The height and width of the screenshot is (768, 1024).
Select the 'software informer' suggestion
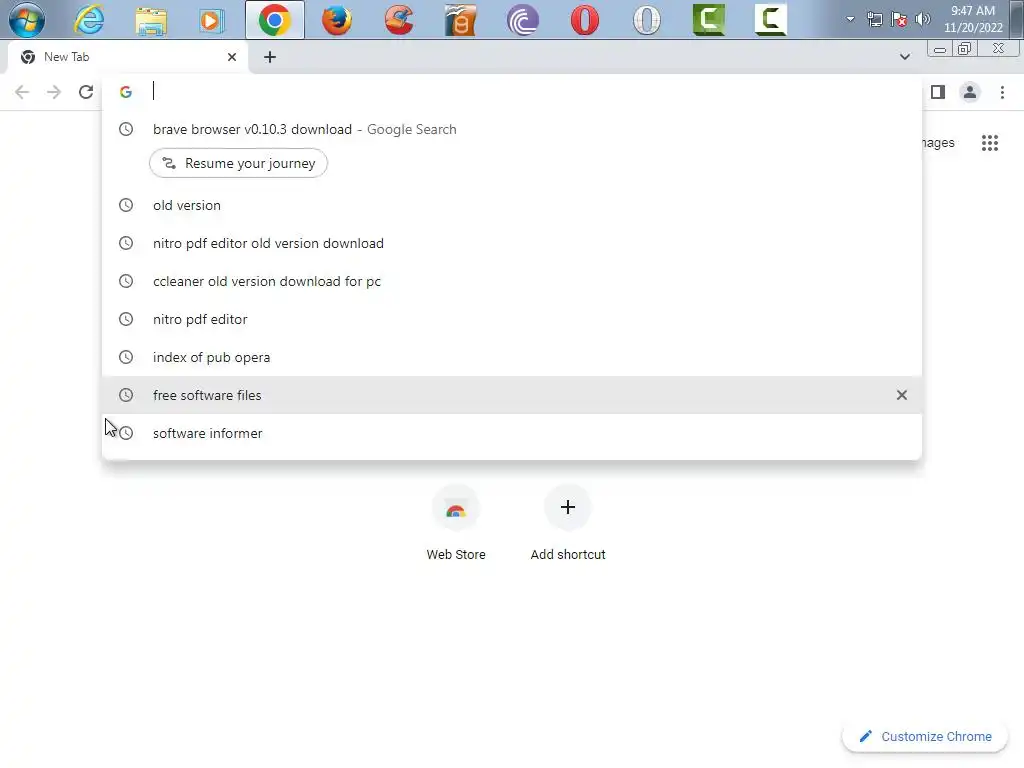(512, 433)
